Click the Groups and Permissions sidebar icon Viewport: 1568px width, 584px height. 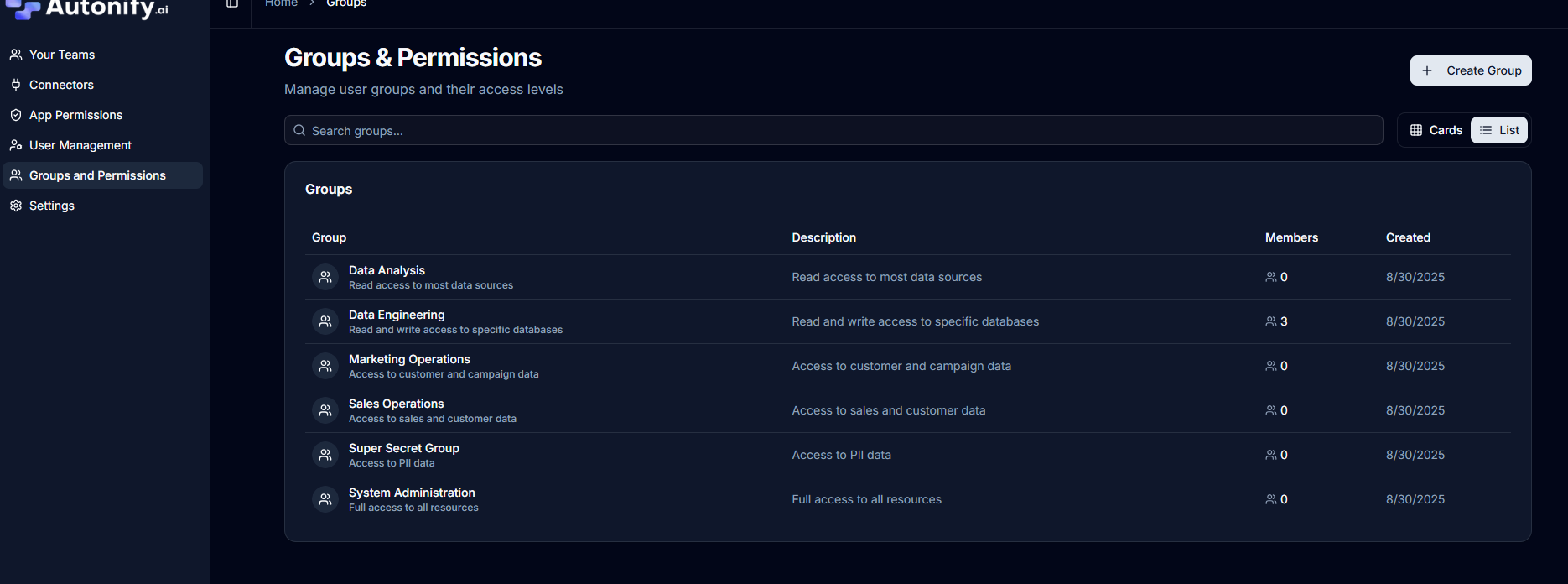coord(16,175)
